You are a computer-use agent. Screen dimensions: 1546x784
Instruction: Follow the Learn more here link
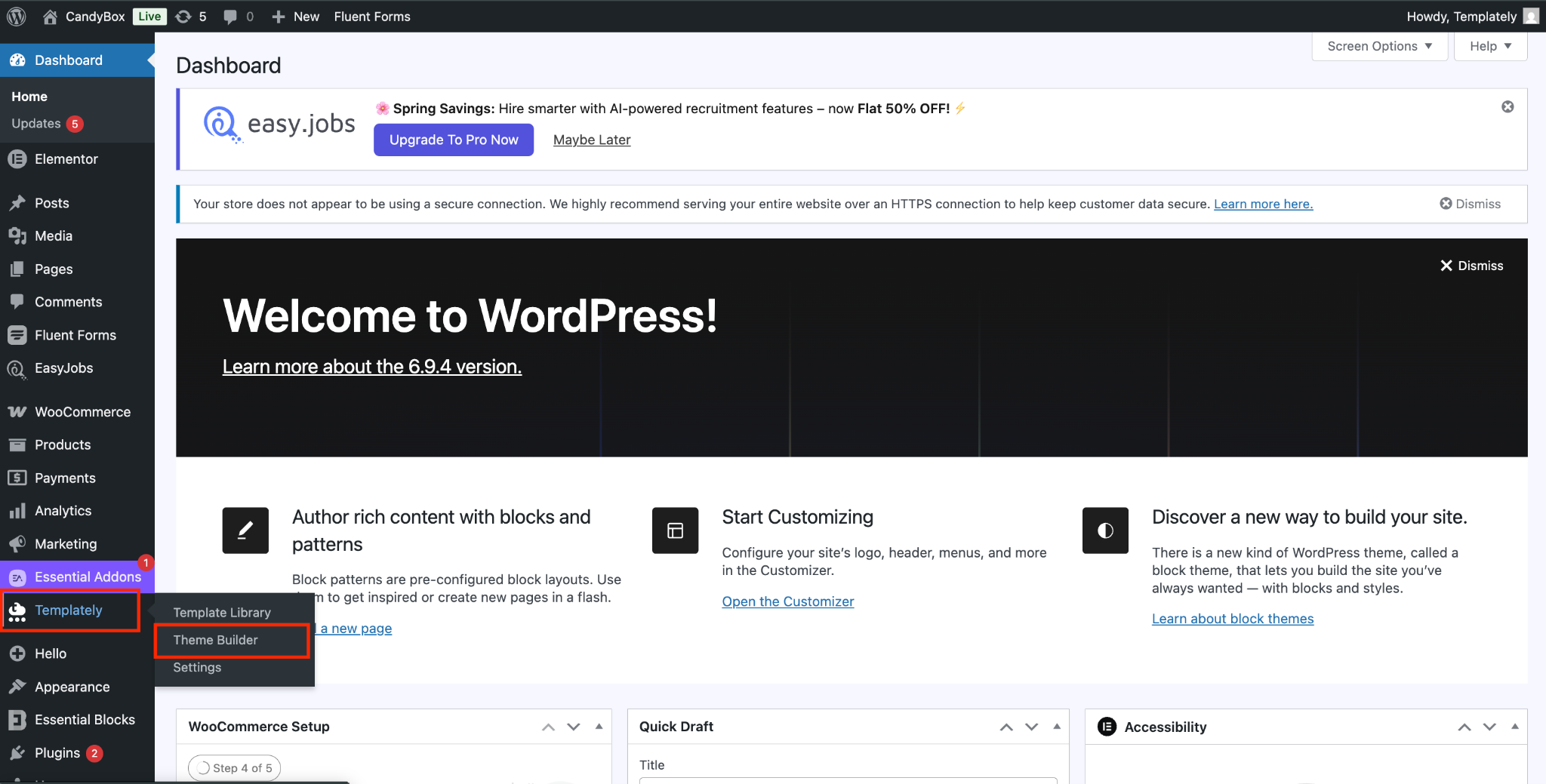tap(1263, 204)
